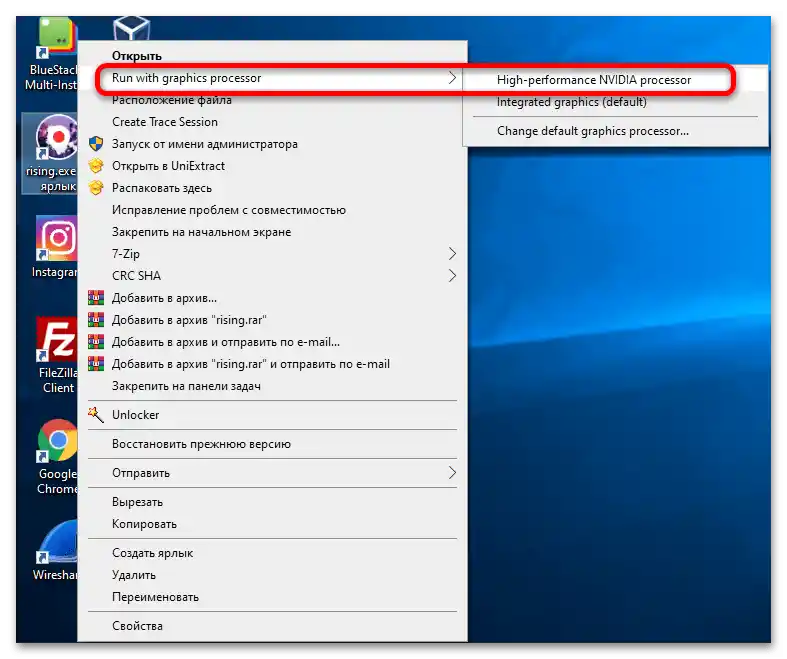Choose High-performance NVIDIA processor
Screen dimensions: 787x659
click(x=615, y=80)
